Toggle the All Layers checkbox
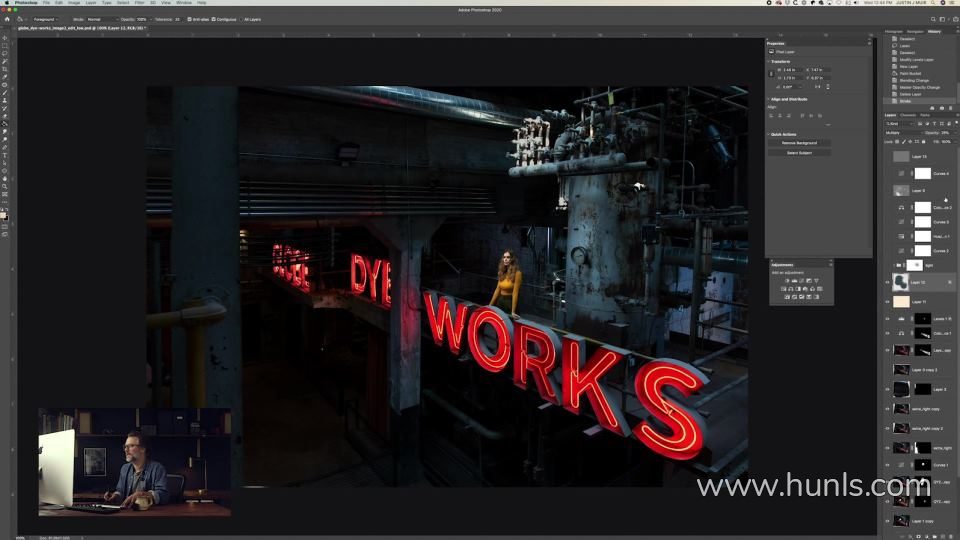 (x=242, y=19)
